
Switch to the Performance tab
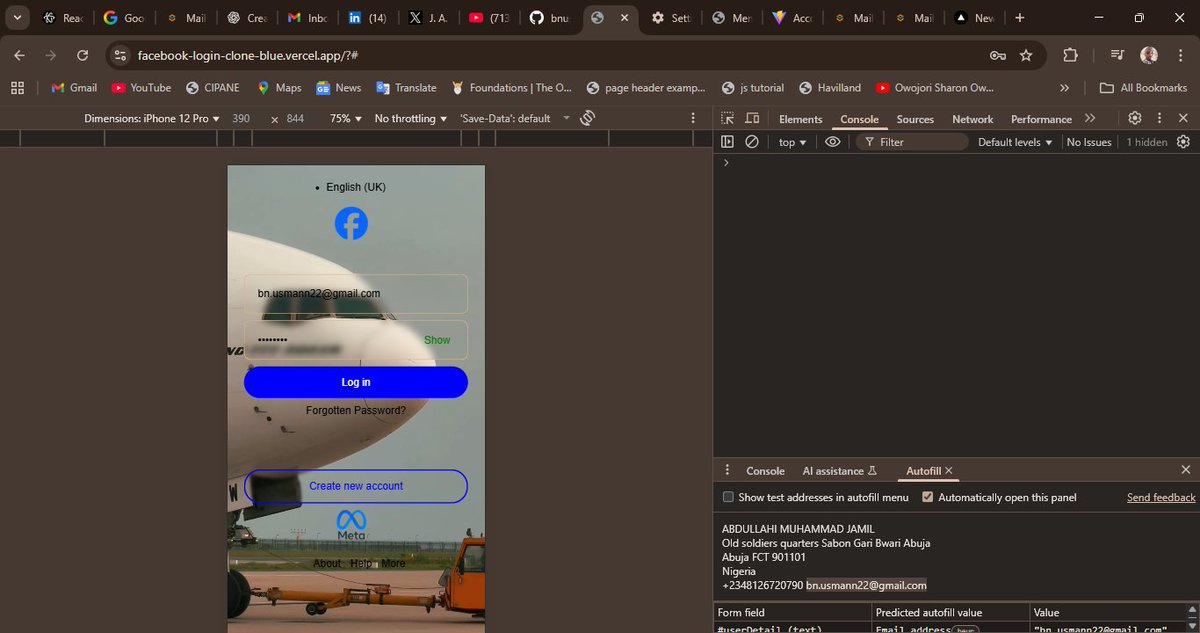pos(1041,119)
